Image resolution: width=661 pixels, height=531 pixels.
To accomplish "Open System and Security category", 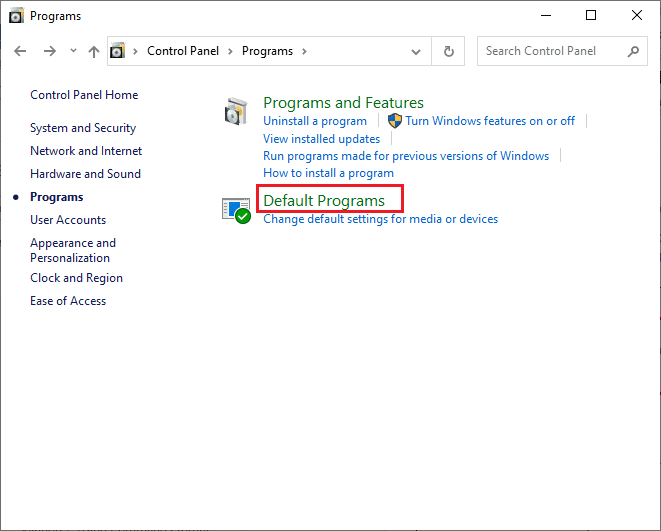I will point(83,128).
